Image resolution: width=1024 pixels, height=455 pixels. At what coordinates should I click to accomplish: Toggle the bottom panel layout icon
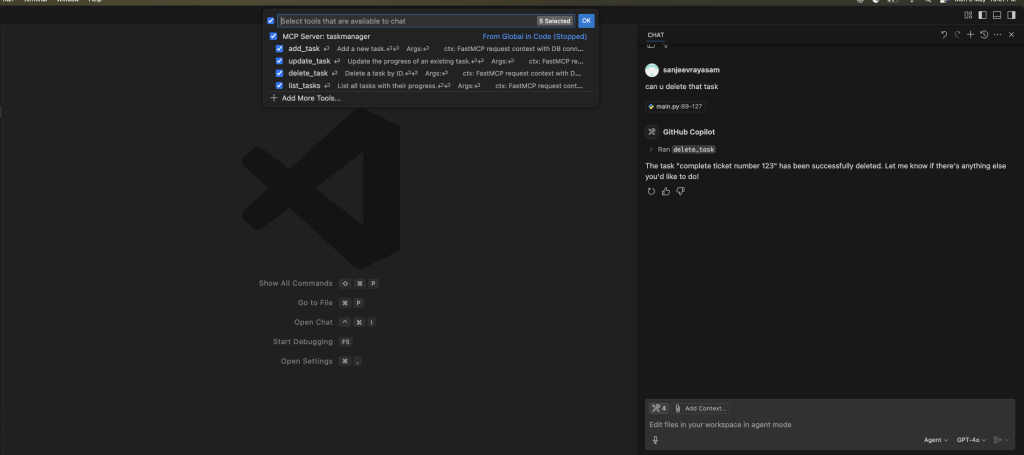click(x=997, y=15)
